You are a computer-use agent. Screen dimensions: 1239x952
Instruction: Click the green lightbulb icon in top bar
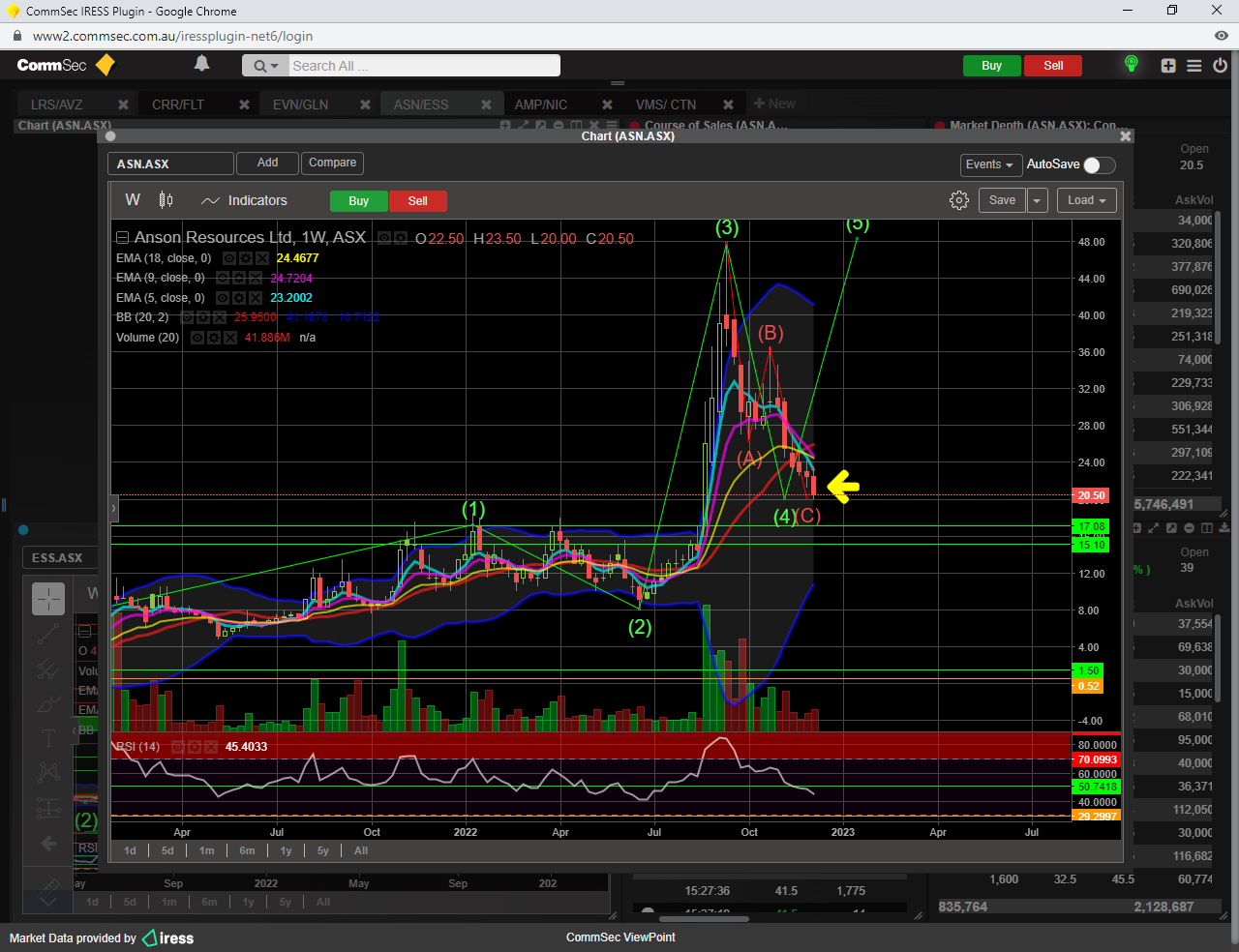pyautogui.click(x=1131, y=64)
